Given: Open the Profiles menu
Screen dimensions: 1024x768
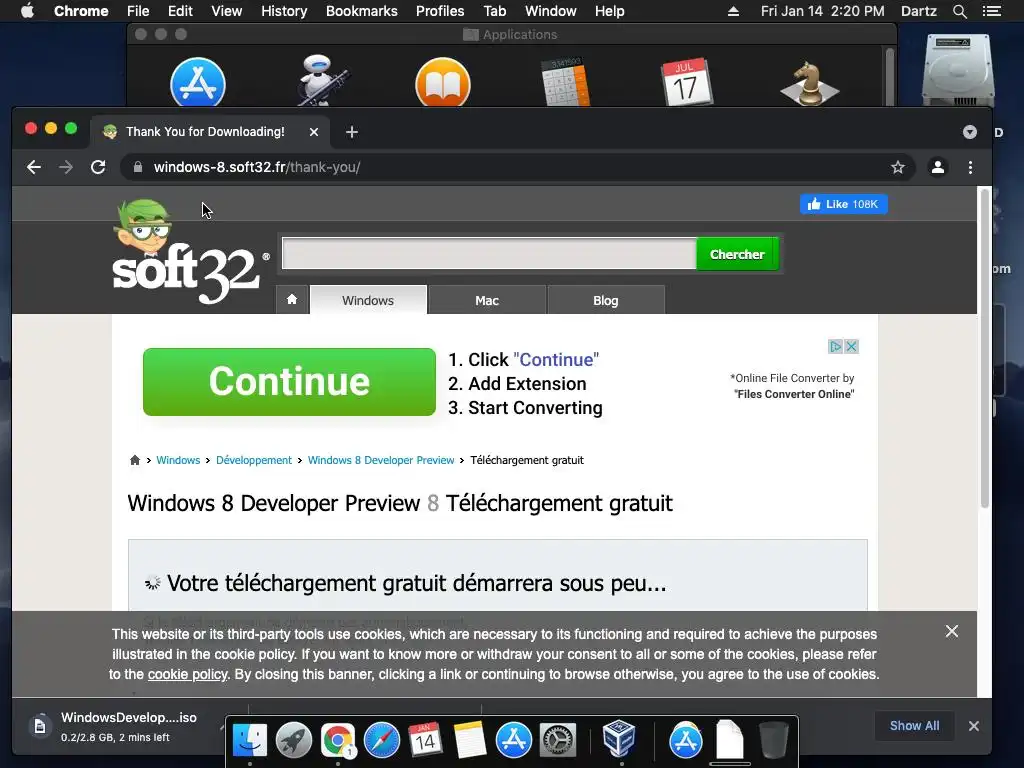Looking at the screenshot, I should 440,11.
